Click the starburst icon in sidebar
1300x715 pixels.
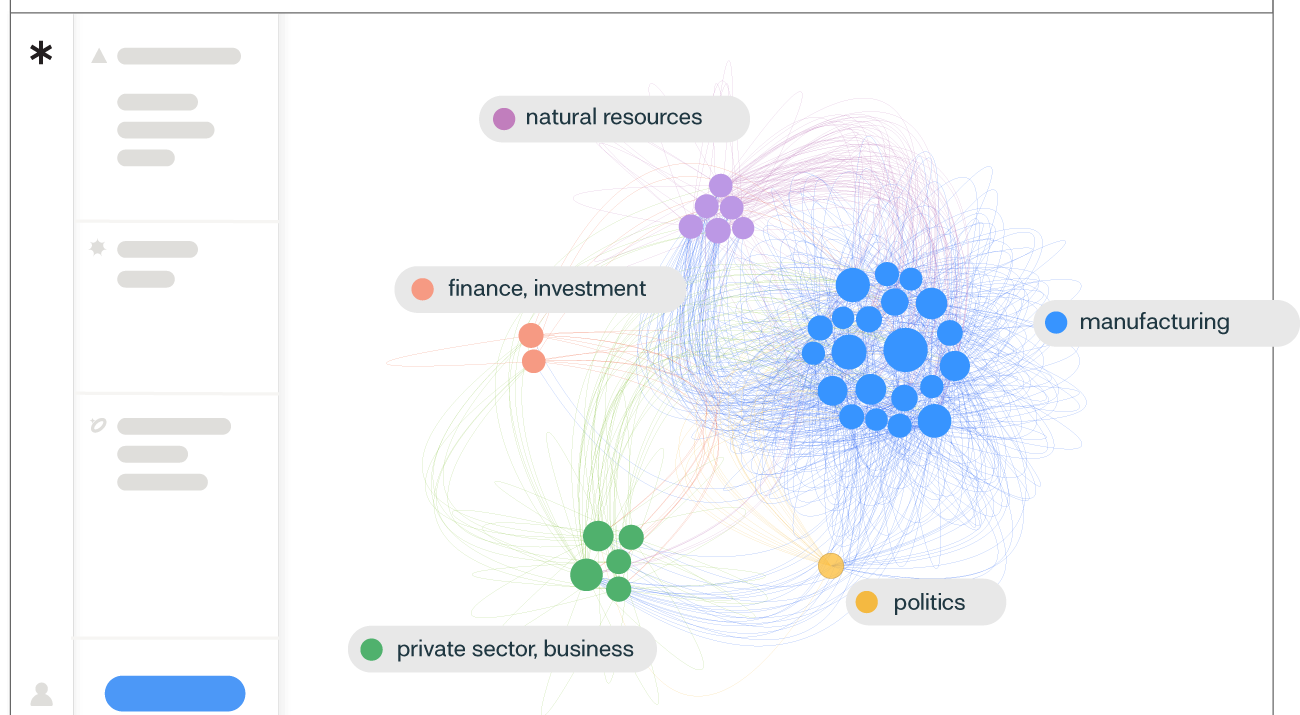point(98,248)
